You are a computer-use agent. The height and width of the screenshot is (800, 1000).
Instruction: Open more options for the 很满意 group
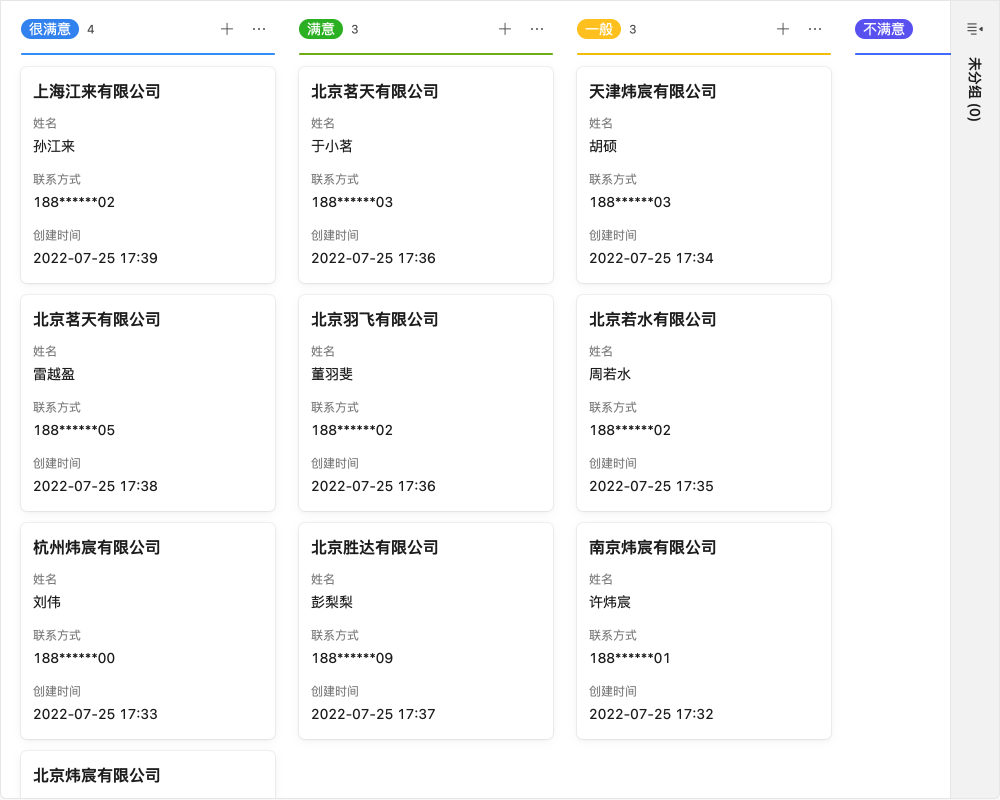point(259,29)
